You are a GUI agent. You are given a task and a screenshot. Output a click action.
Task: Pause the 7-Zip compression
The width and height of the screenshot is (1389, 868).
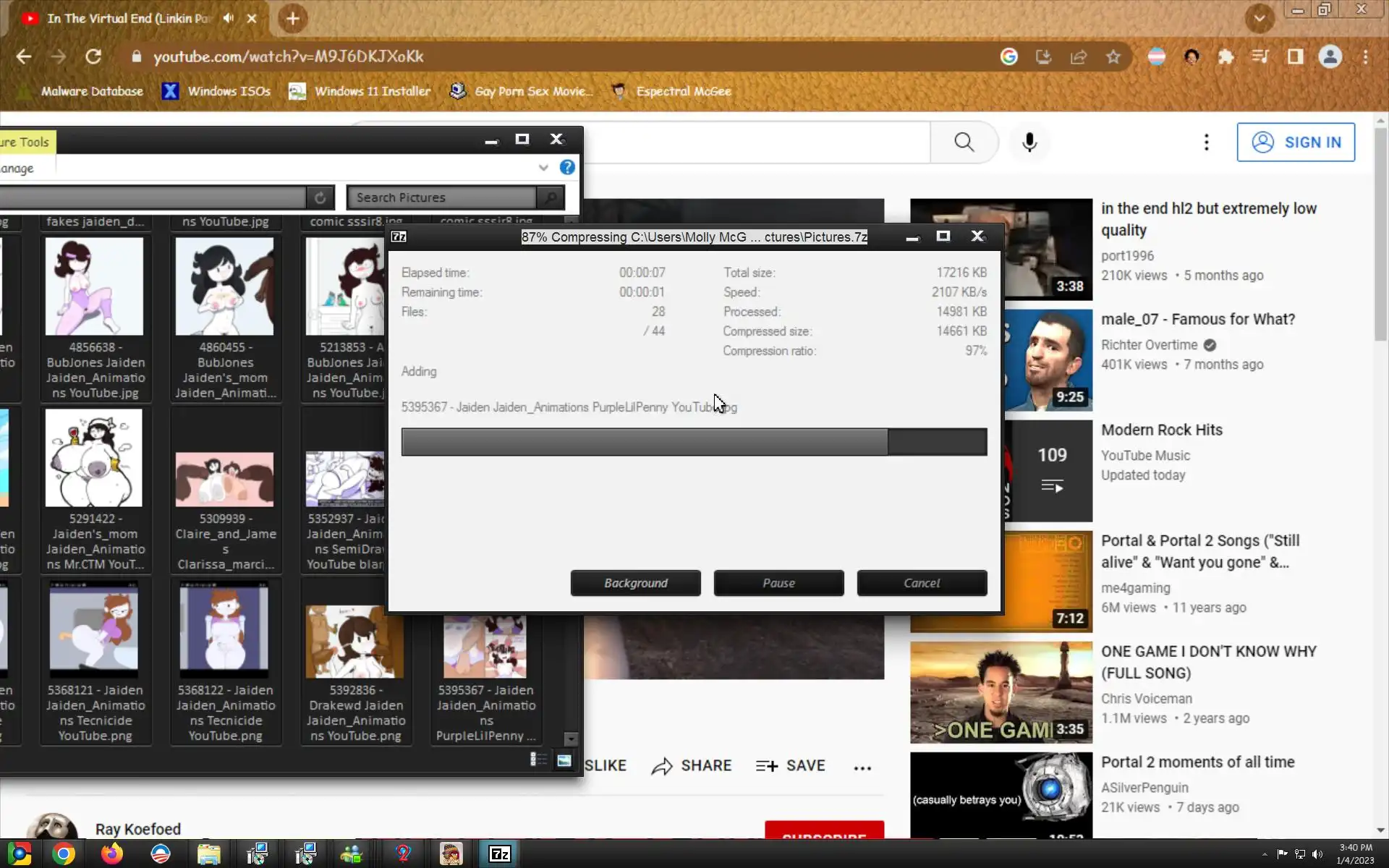[x=778, y=583]
